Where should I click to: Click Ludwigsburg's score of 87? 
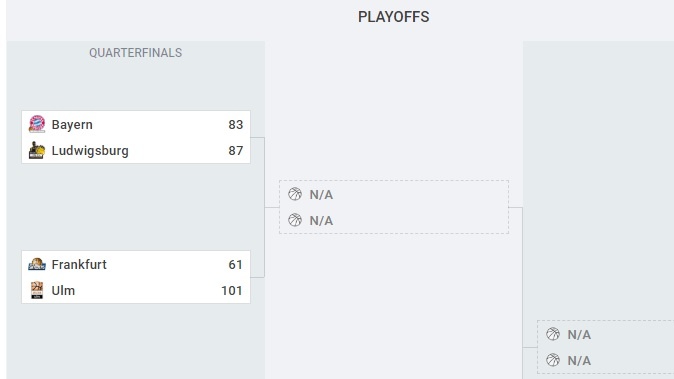[x=236, y=151]
